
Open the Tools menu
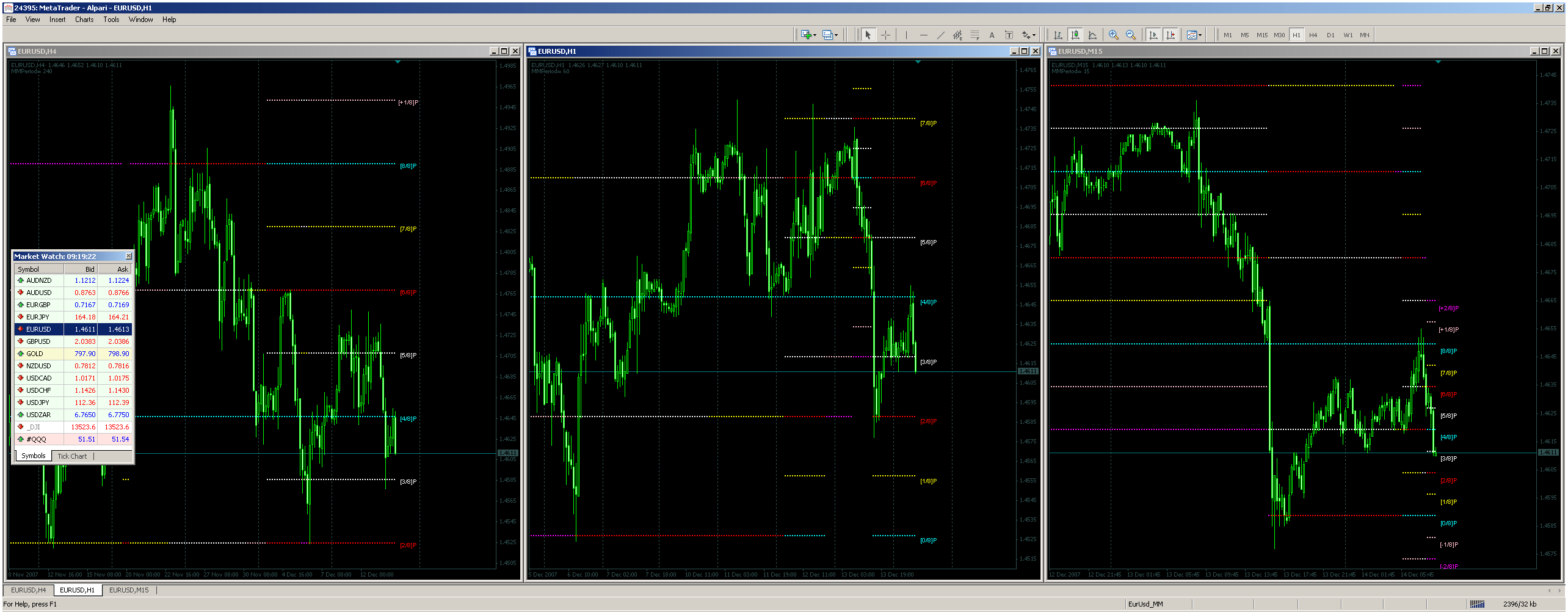click(111, 20)
